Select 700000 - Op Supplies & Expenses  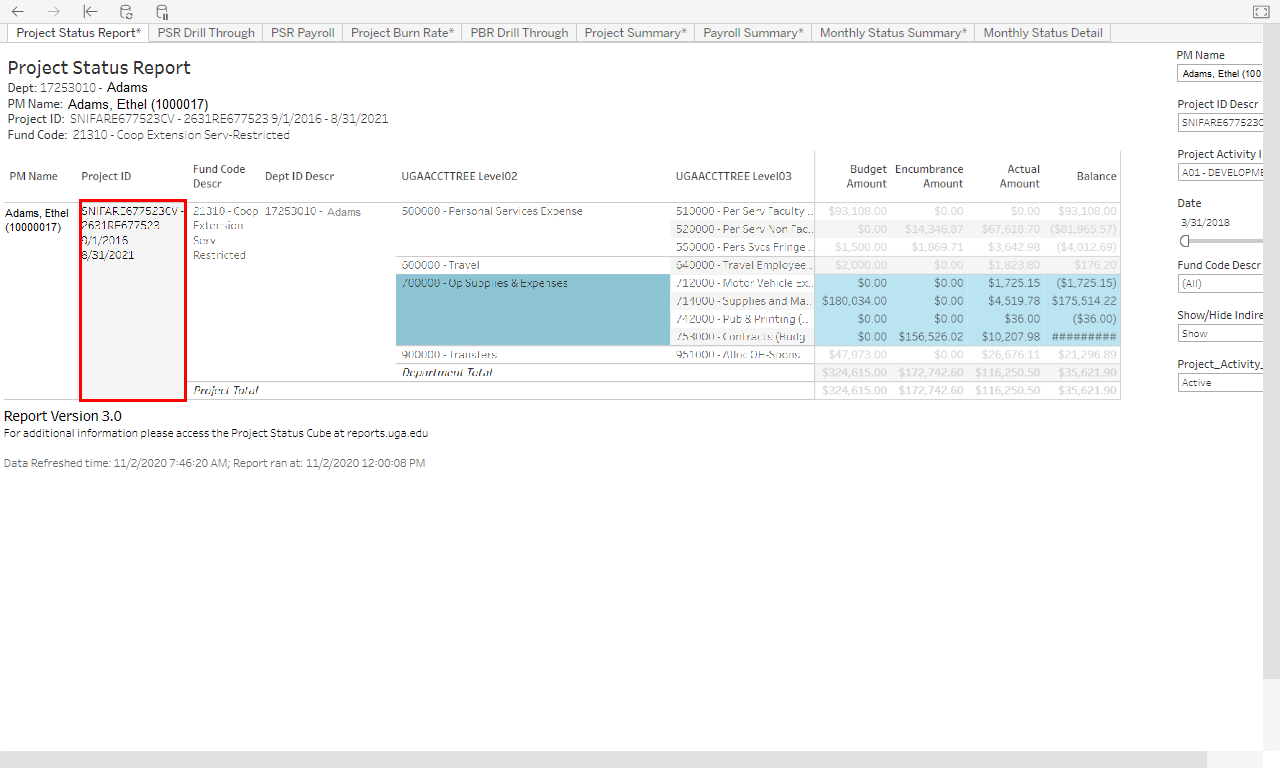pos(533,310)
